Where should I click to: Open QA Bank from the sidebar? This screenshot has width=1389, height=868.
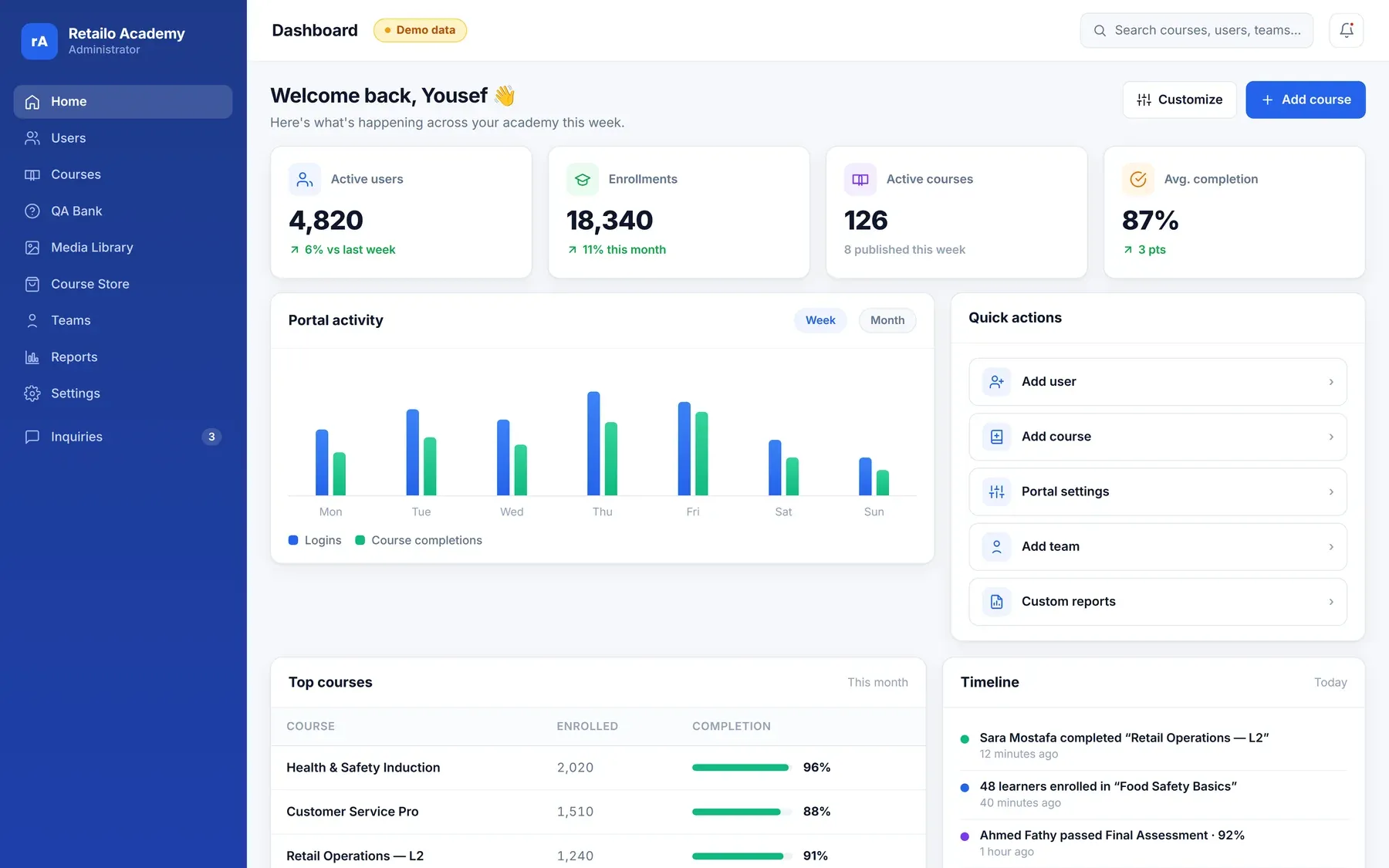123,211
